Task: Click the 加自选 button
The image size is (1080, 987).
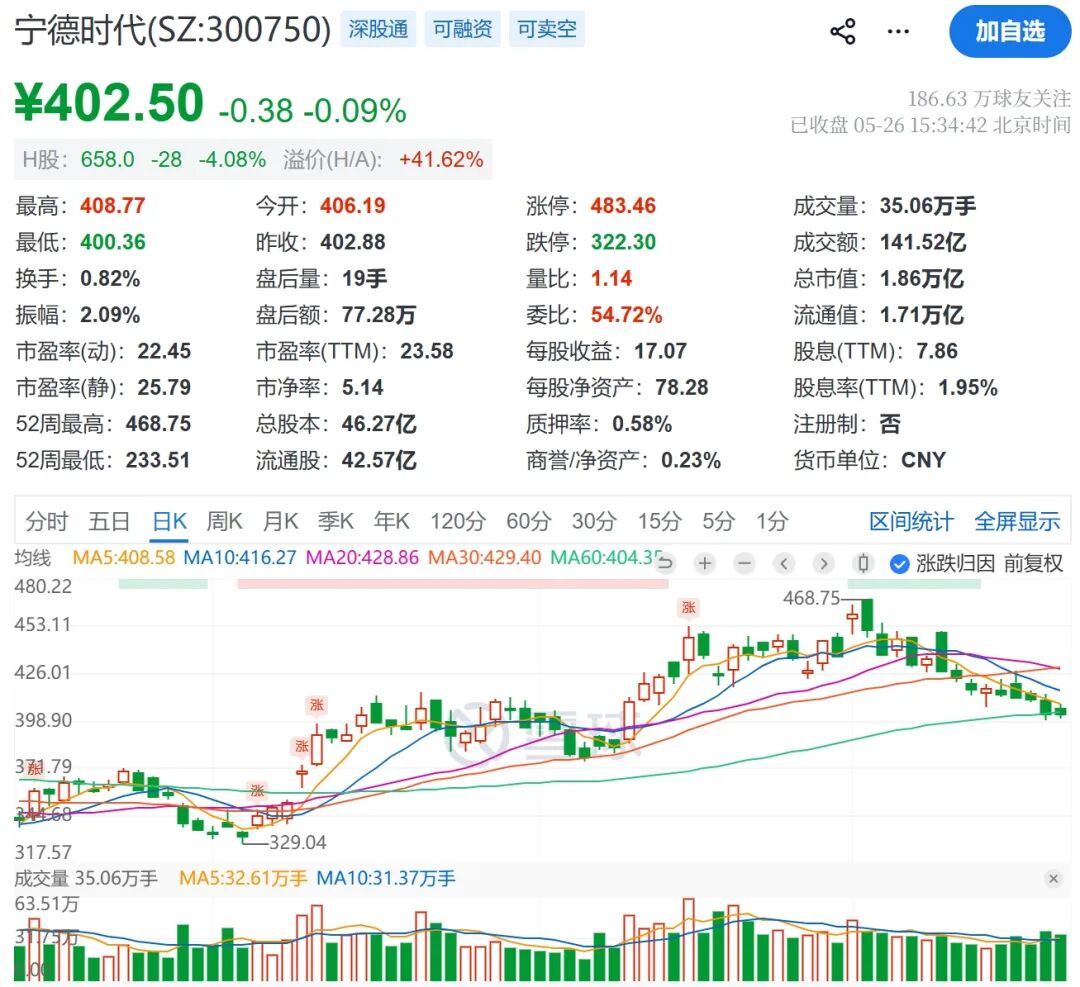Action: tap(1010, 32)
